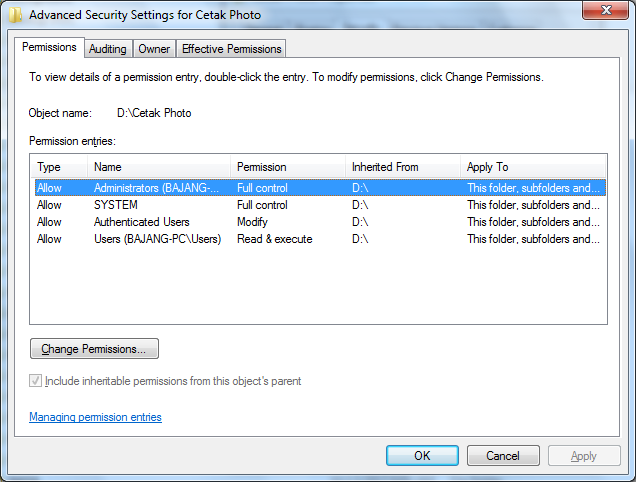Sort entries by Type column header
Image resolution: width=636 pixels, height=482 pixels.
59,167
